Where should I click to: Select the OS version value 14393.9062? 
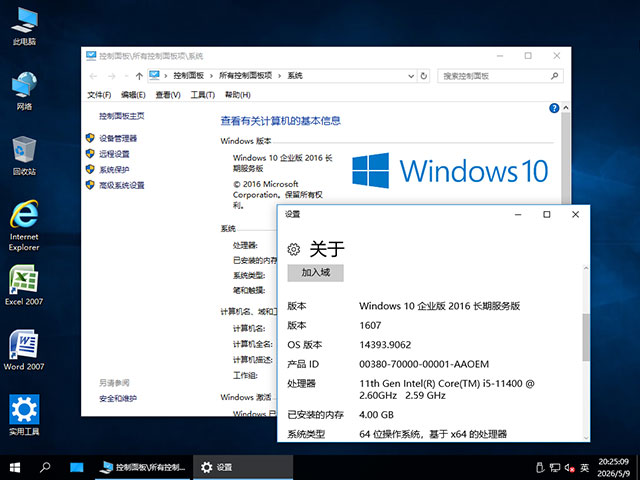tap(385, 345)
